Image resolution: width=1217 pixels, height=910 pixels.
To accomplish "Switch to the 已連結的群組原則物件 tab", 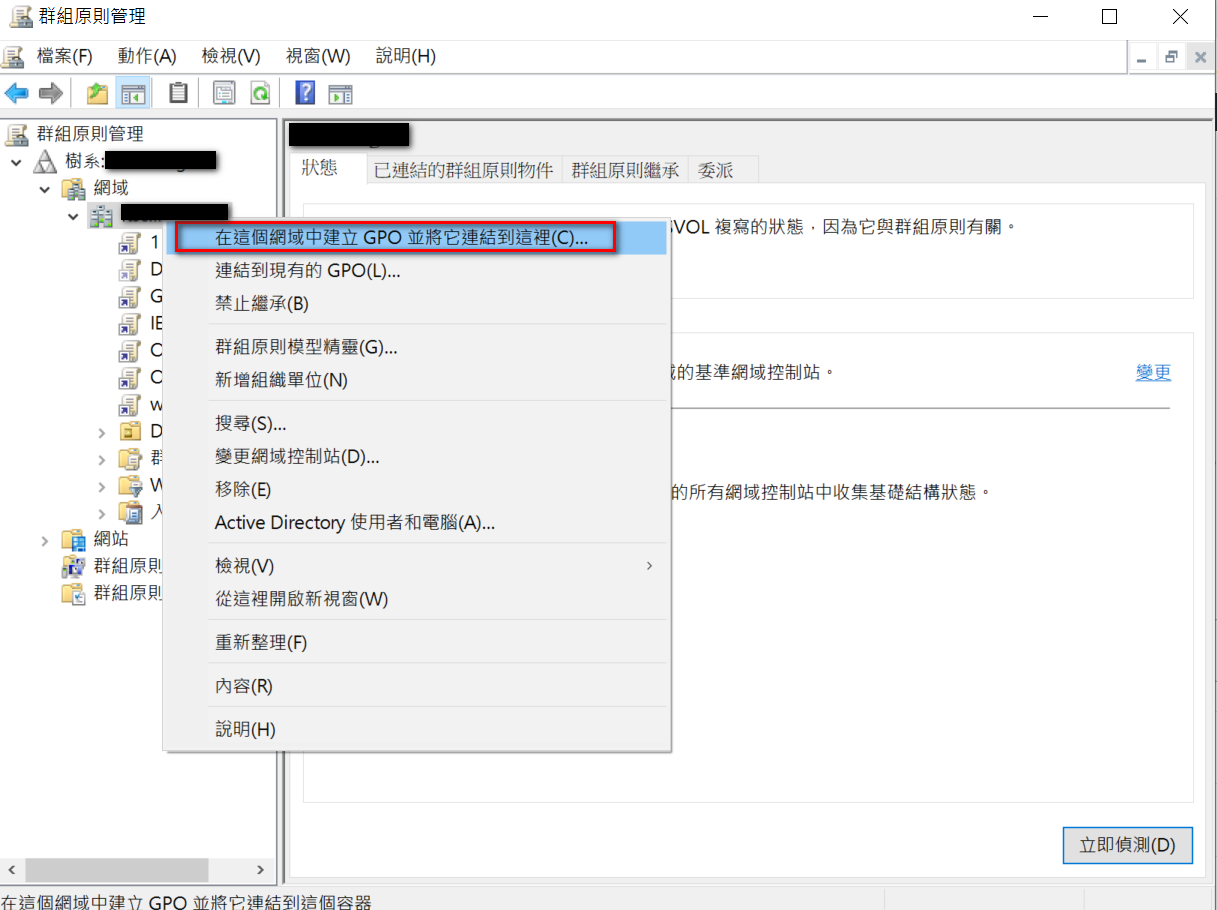I will (463, 170).
